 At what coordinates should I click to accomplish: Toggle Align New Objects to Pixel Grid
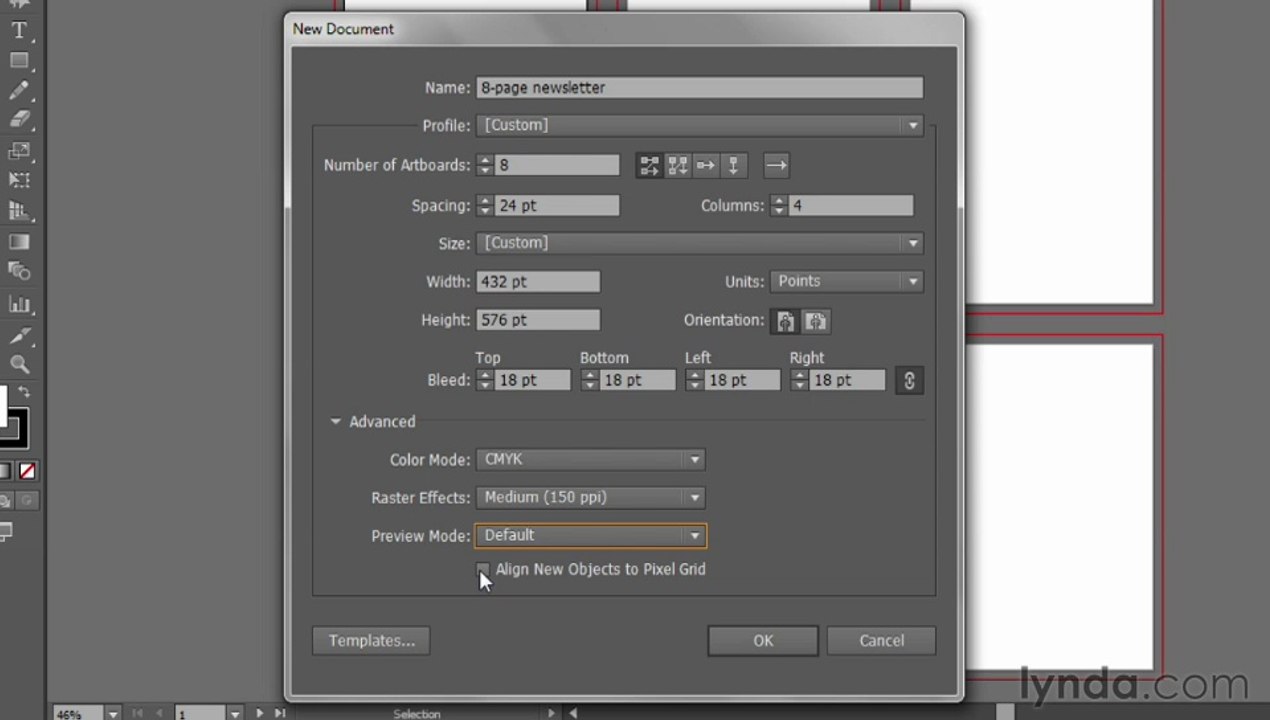(483, 569)
